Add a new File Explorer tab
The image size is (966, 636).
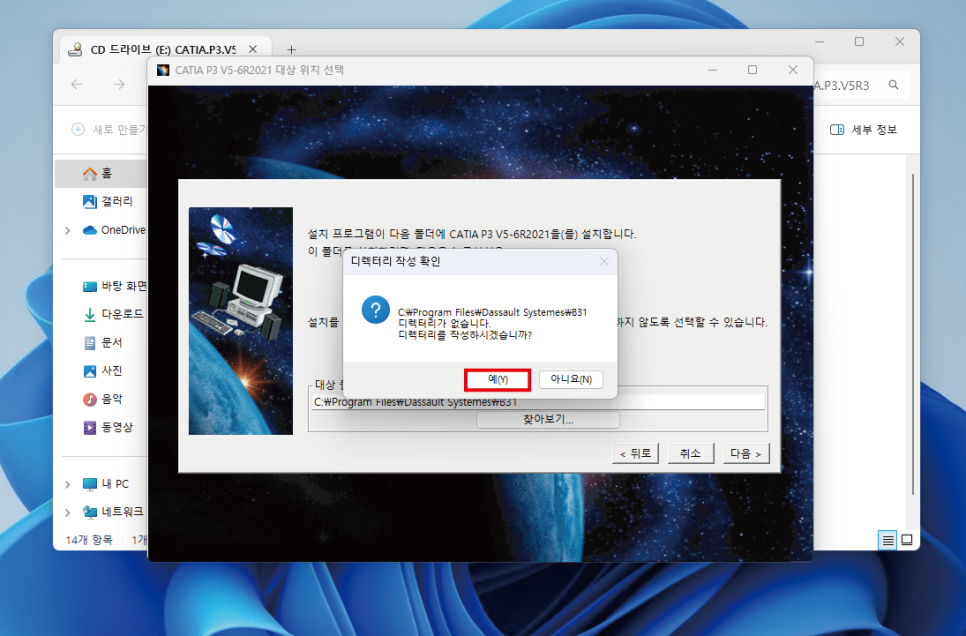coord(291,49)
